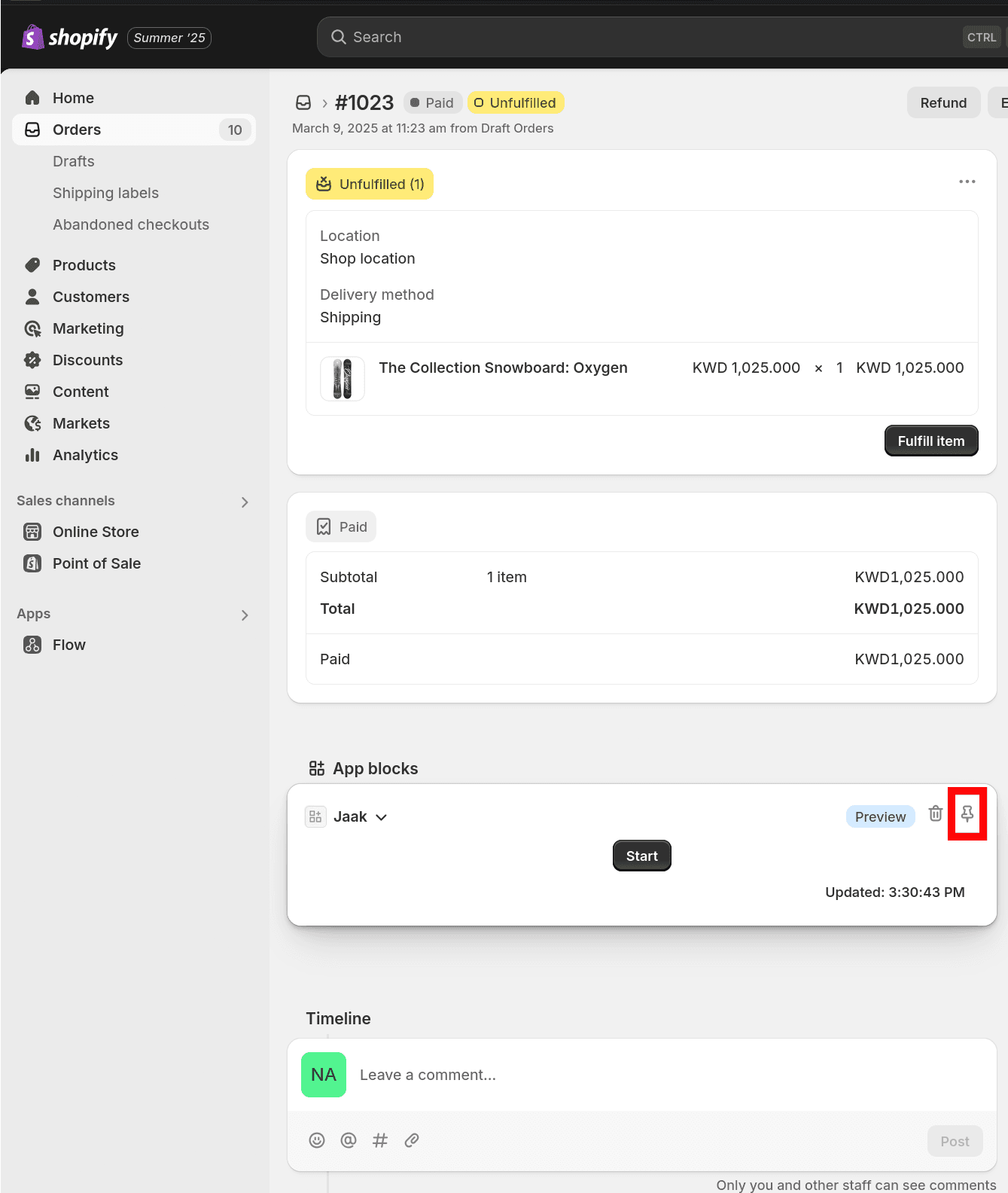Click the Paid receipt icon

[324, 526]
